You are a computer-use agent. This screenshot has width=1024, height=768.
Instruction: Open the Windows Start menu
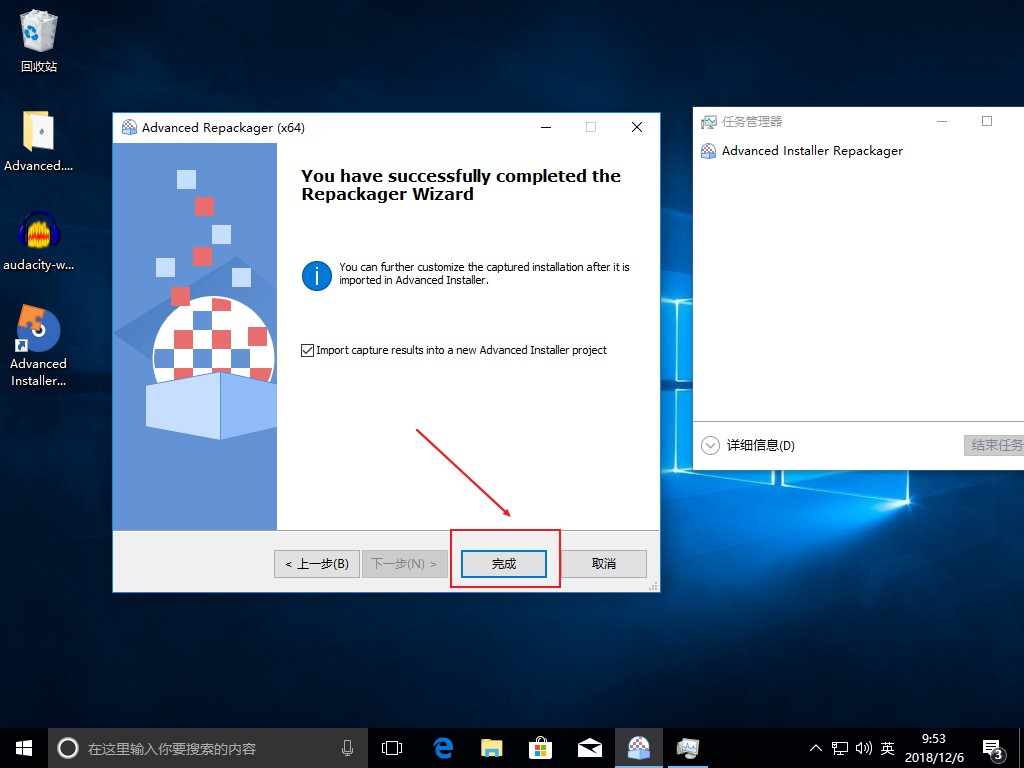[x=24, y=748]
